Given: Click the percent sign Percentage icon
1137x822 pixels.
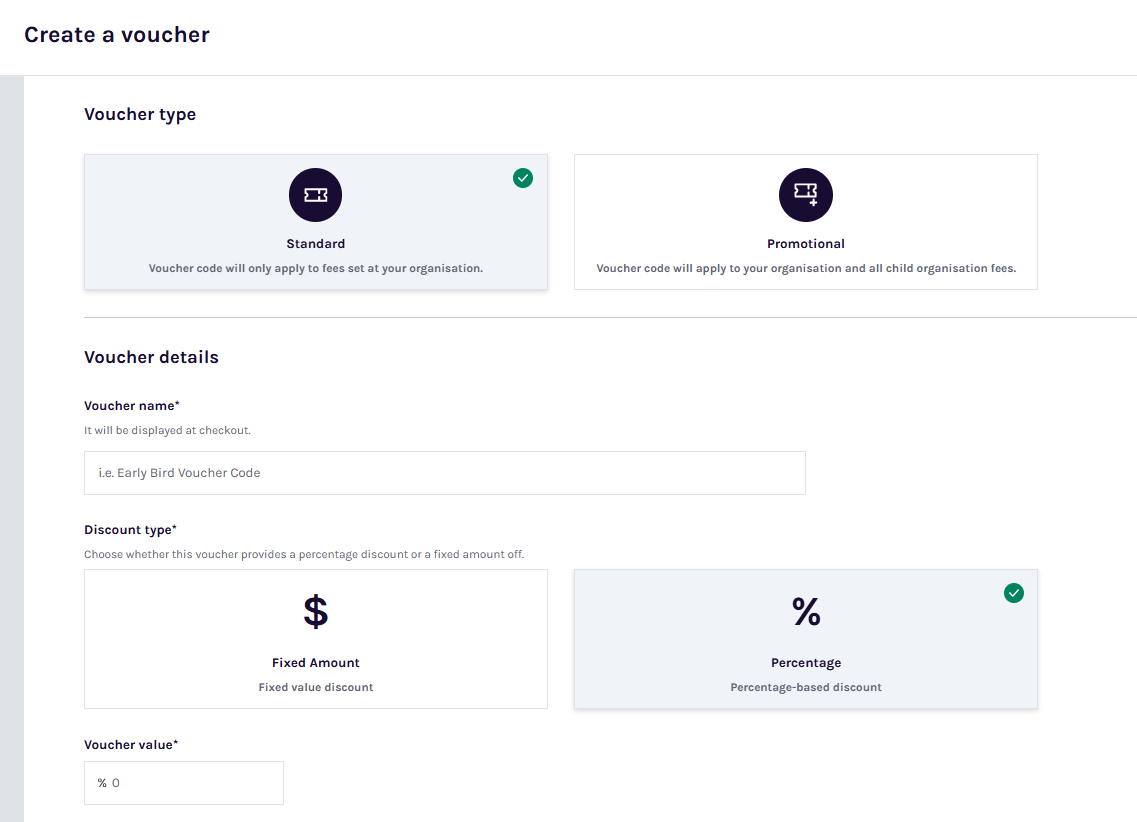Looking at the screenshot, I should pyautogui.click(x=806, y=611).
